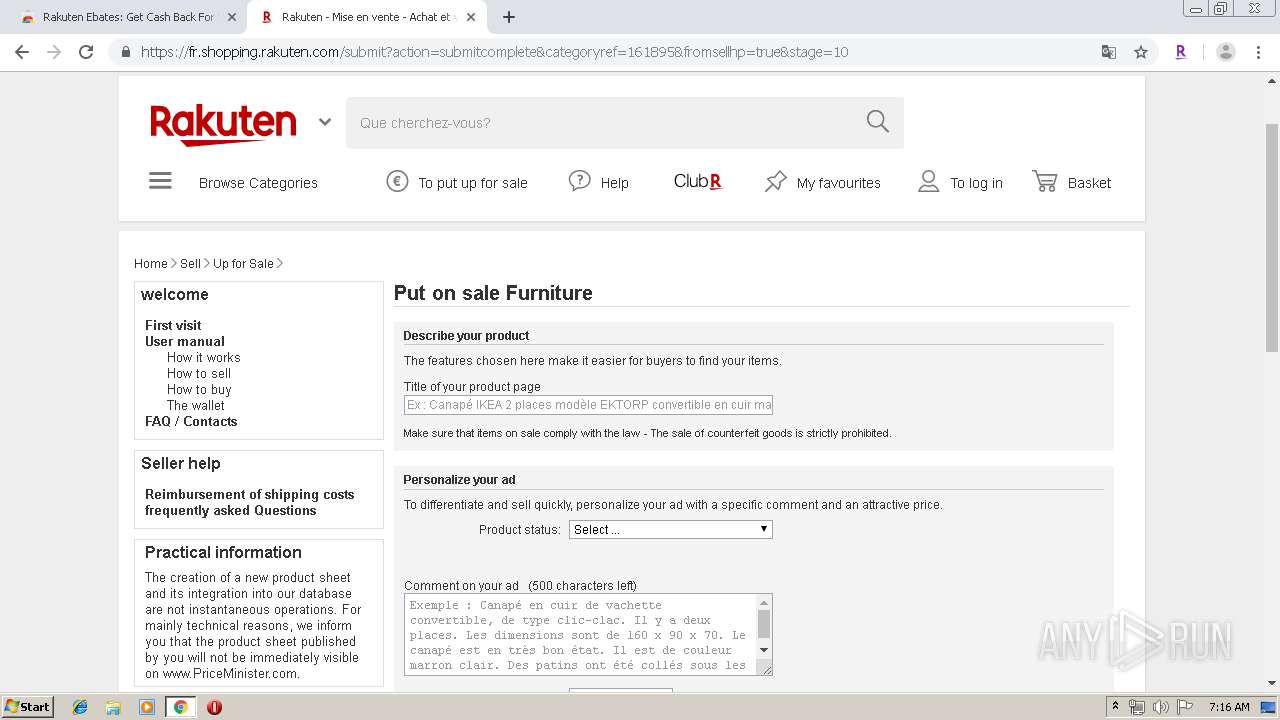Open Chrome profile avatar
This screenshot has width=1280, height=720.
[x=1226, y=52]
